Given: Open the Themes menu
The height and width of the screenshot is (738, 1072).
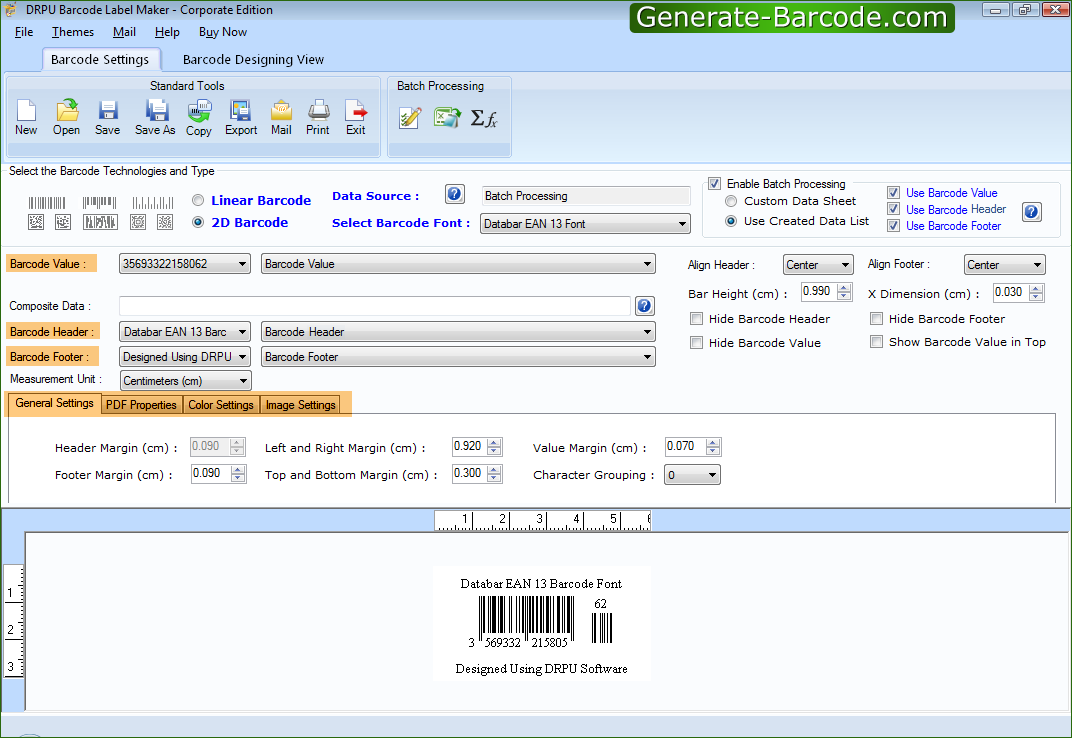Looking at the screenshot, I should [72, 31].
